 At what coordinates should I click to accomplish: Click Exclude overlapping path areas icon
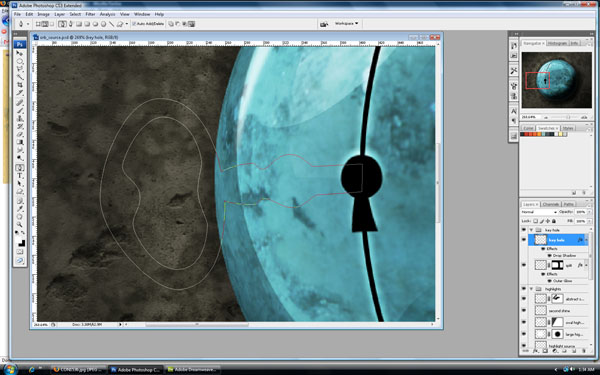192,24
